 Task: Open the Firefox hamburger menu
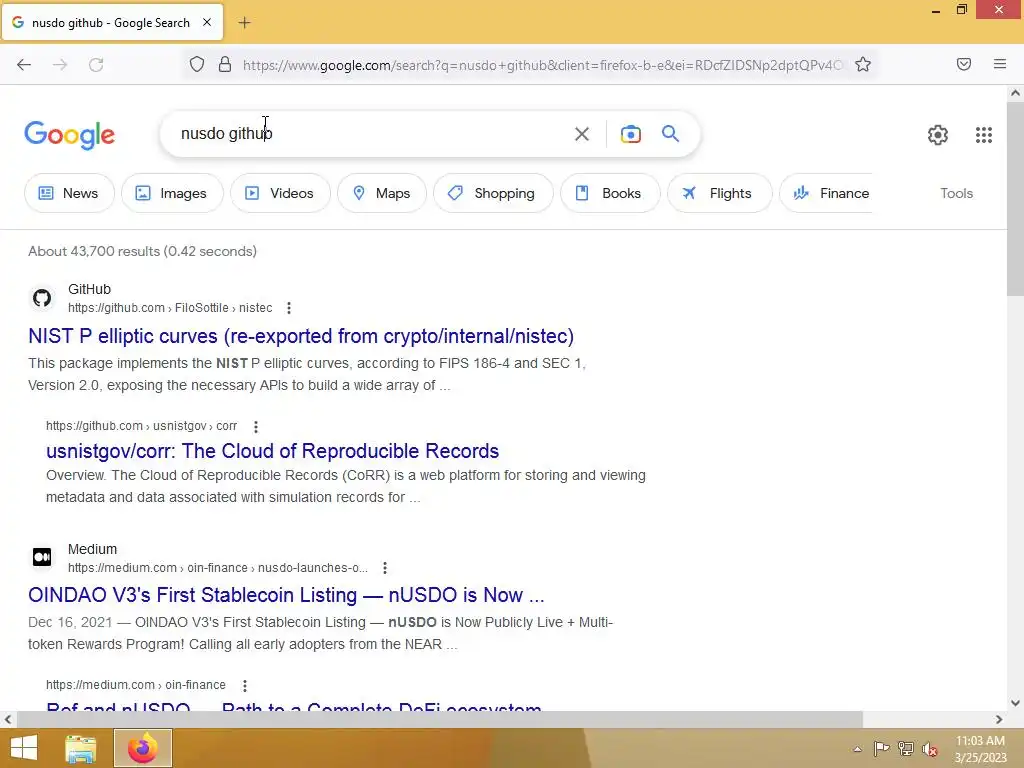pyautogui.click(x=1000, y=64)
